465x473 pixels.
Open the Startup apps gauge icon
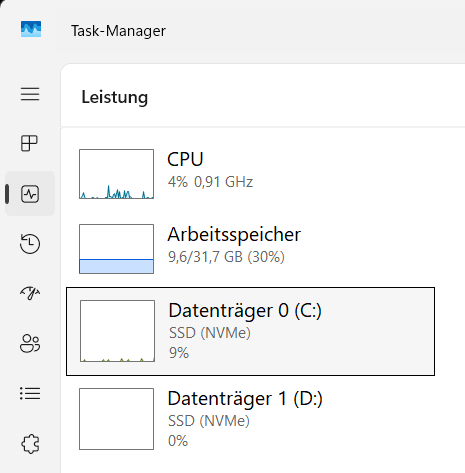(x=30, y=293)
